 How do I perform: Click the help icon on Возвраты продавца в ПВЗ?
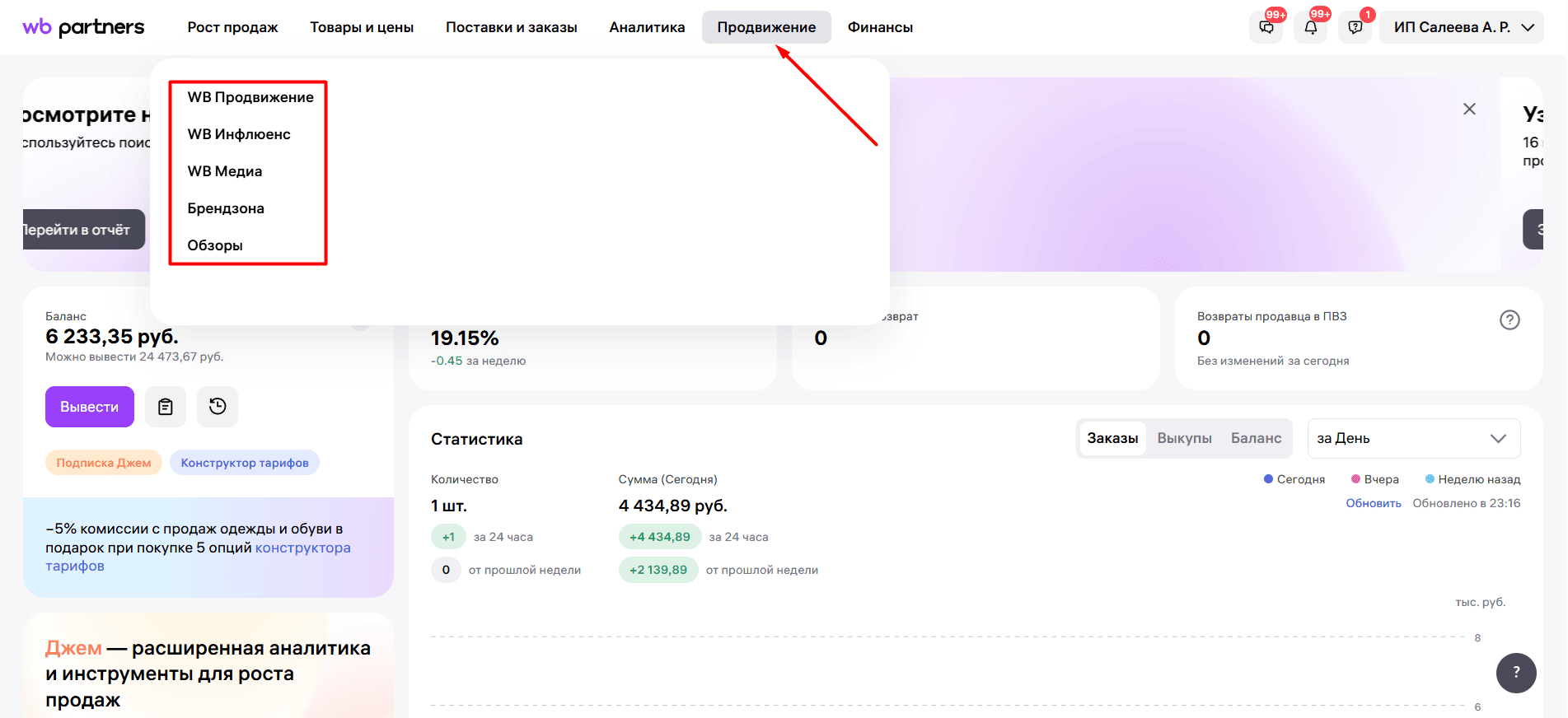[1509, 320]
